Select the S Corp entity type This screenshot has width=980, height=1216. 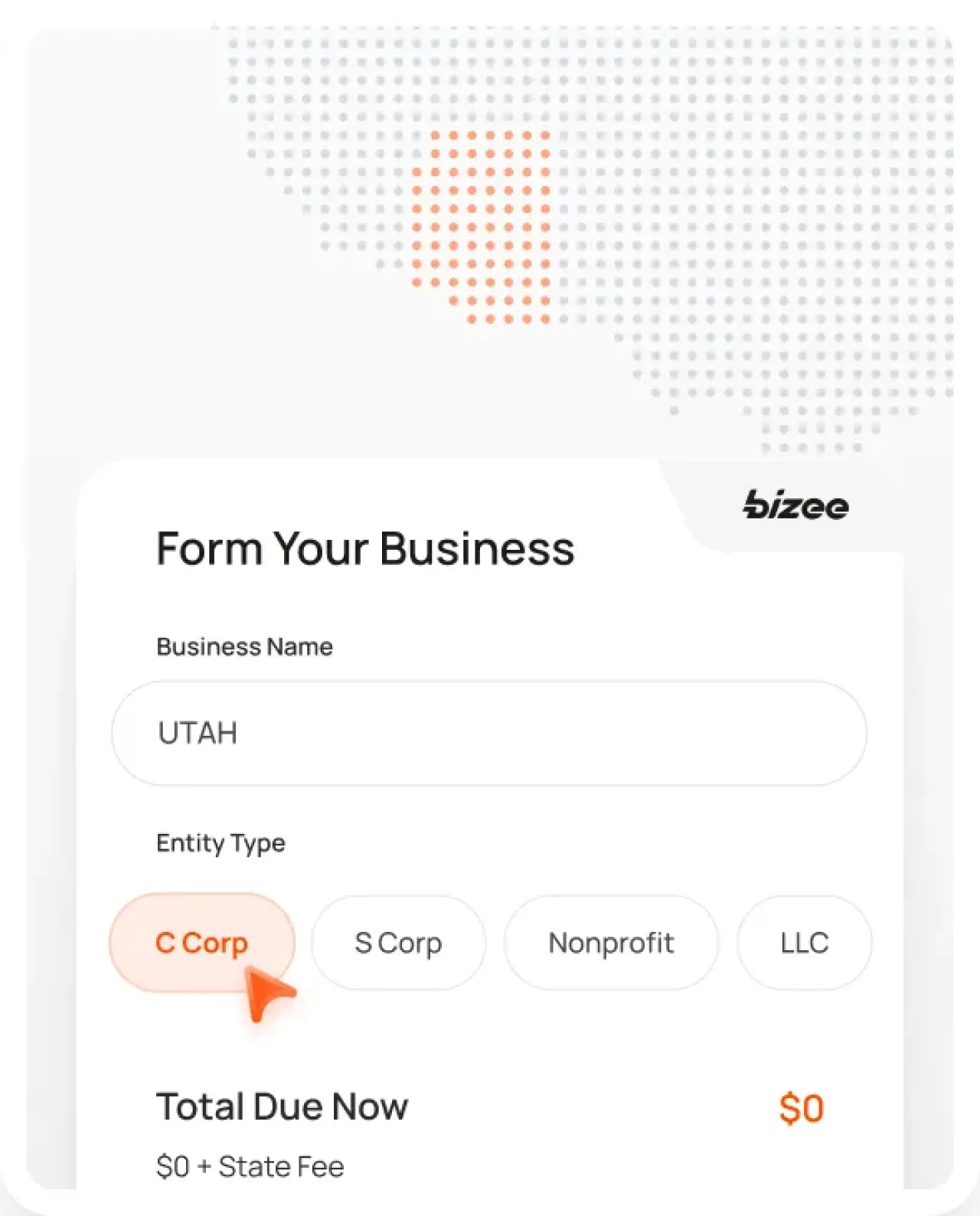(x=397, y=943)
